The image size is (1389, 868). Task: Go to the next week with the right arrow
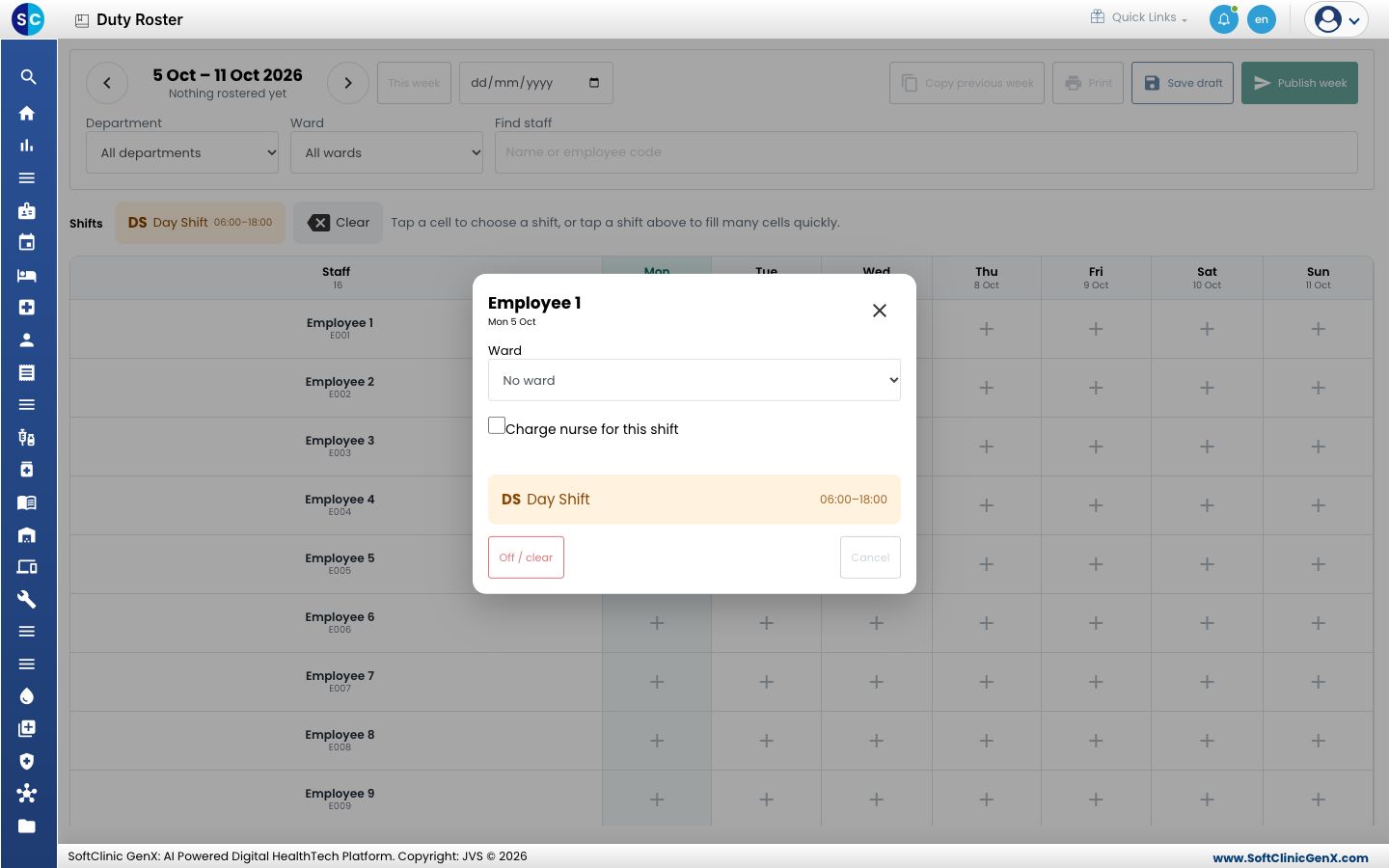[x=348, y=83]
